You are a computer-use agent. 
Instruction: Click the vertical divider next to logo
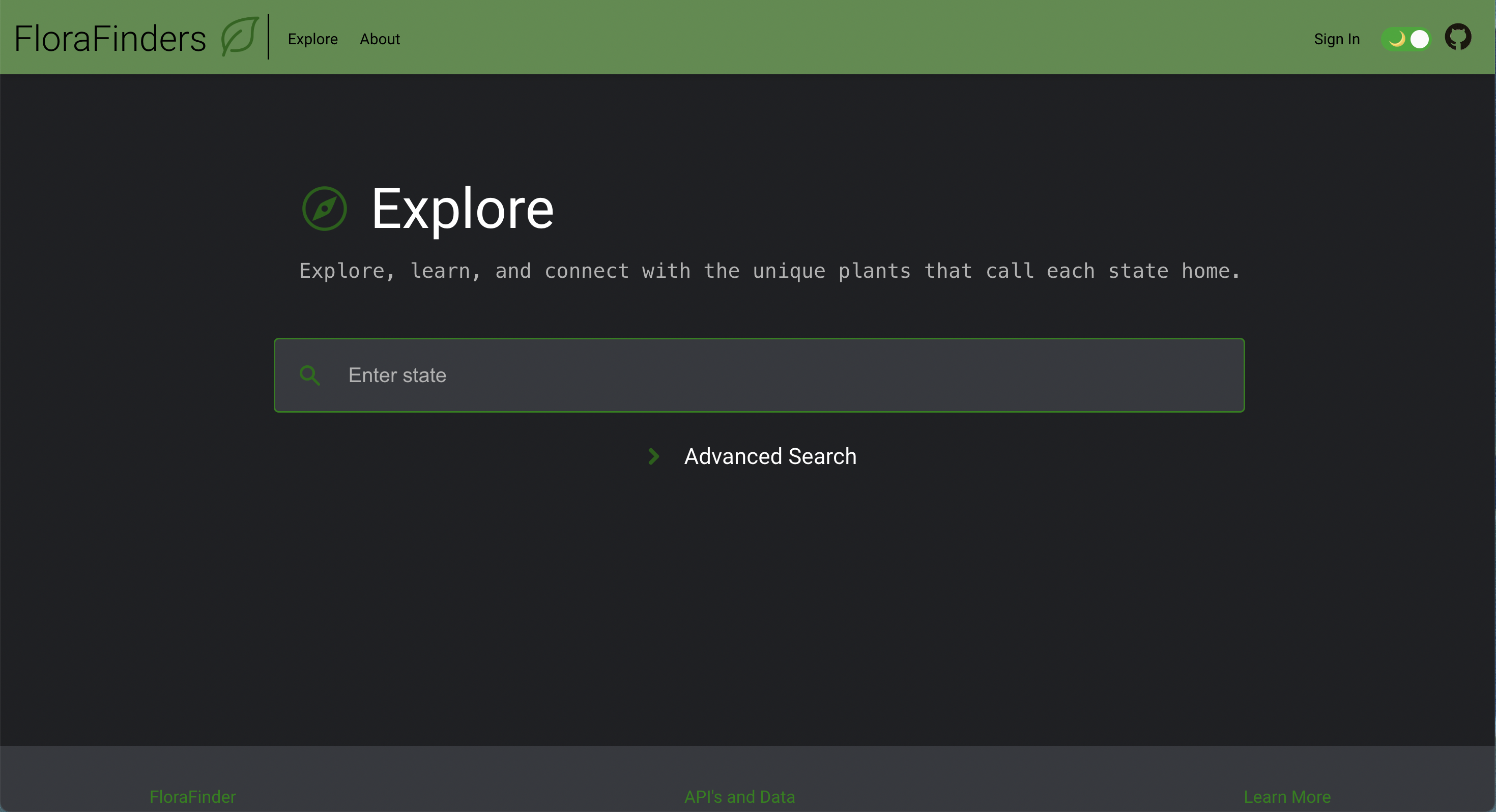click(268, 37)
